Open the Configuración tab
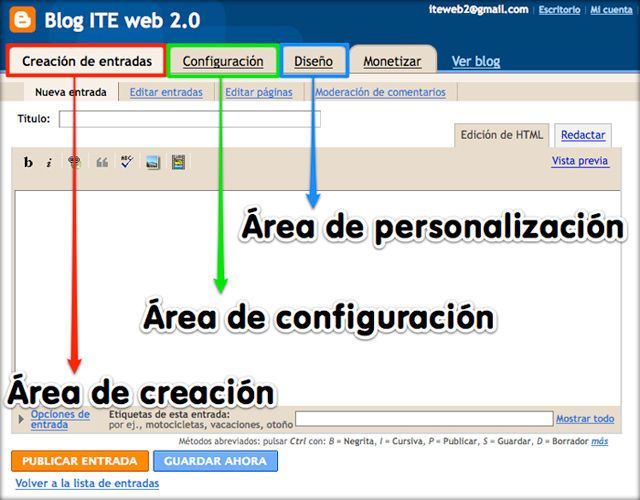The width and height of the screenshot is (640, 500). pos(223,61)
